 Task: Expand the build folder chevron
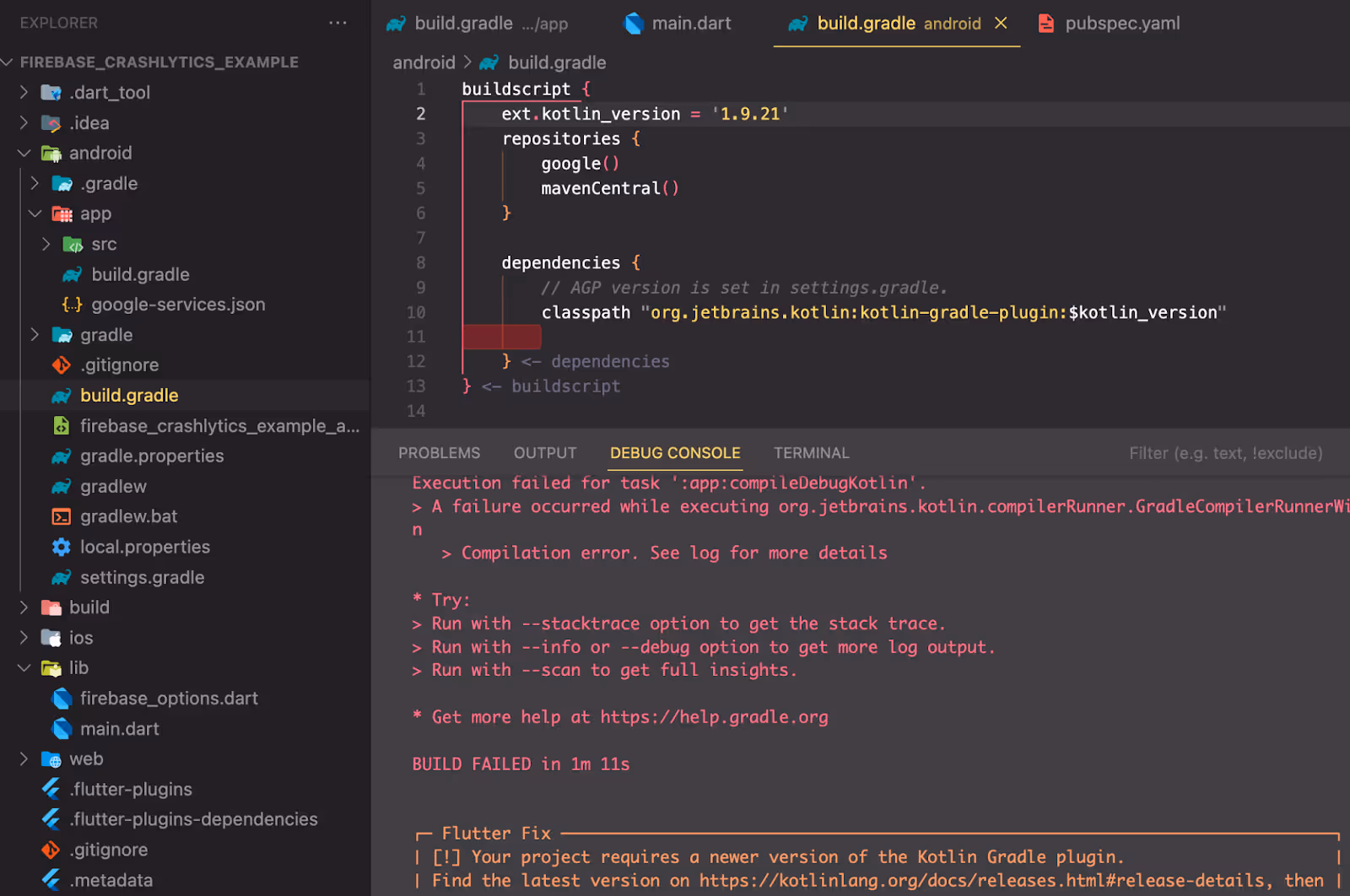click(x=24, y=607)
